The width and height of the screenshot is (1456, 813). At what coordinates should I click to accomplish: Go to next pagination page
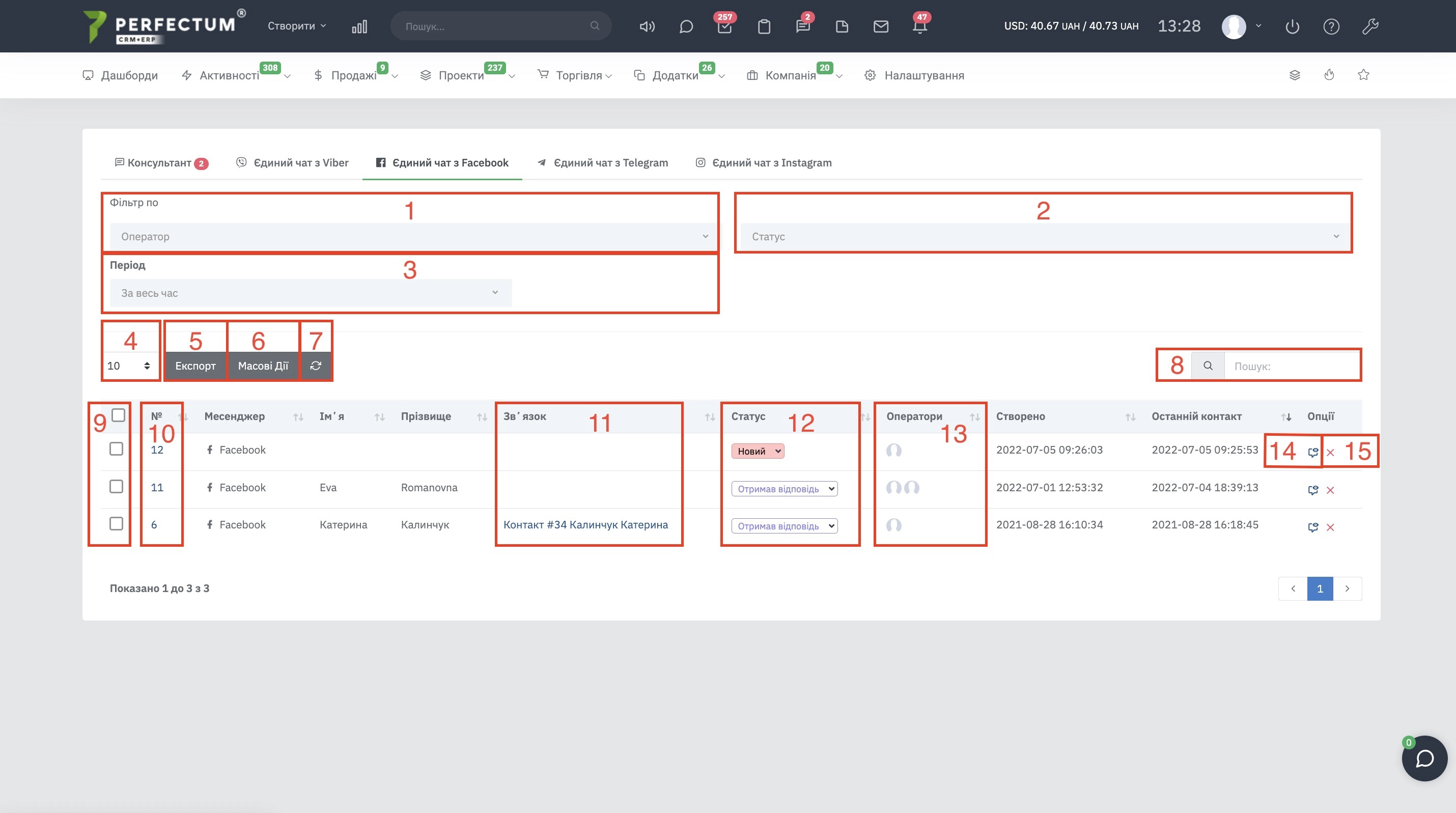[x=1348, y=588]
